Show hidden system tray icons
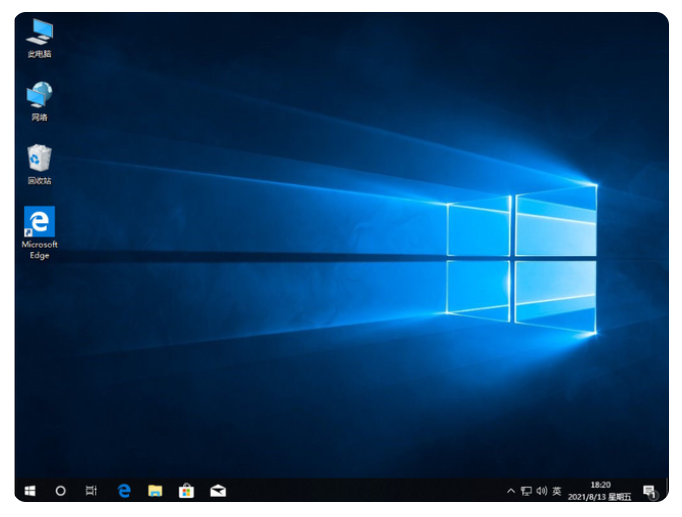682x517 pixels. 511,491
